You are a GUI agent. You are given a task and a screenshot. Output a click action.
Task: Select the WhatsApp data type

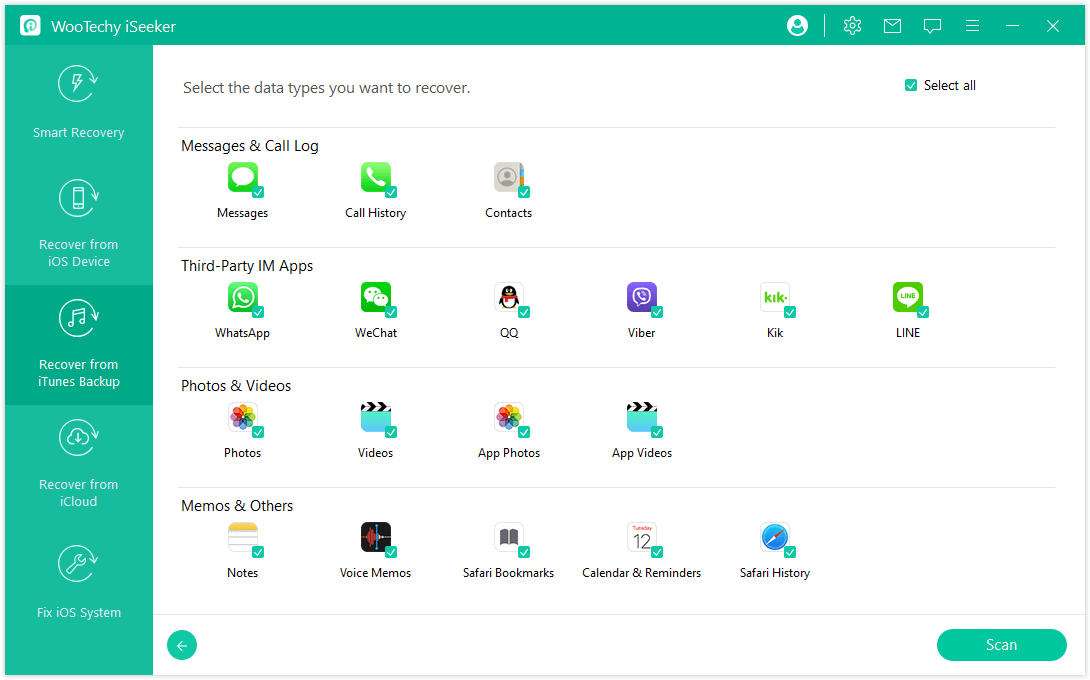tap(242, 298)
